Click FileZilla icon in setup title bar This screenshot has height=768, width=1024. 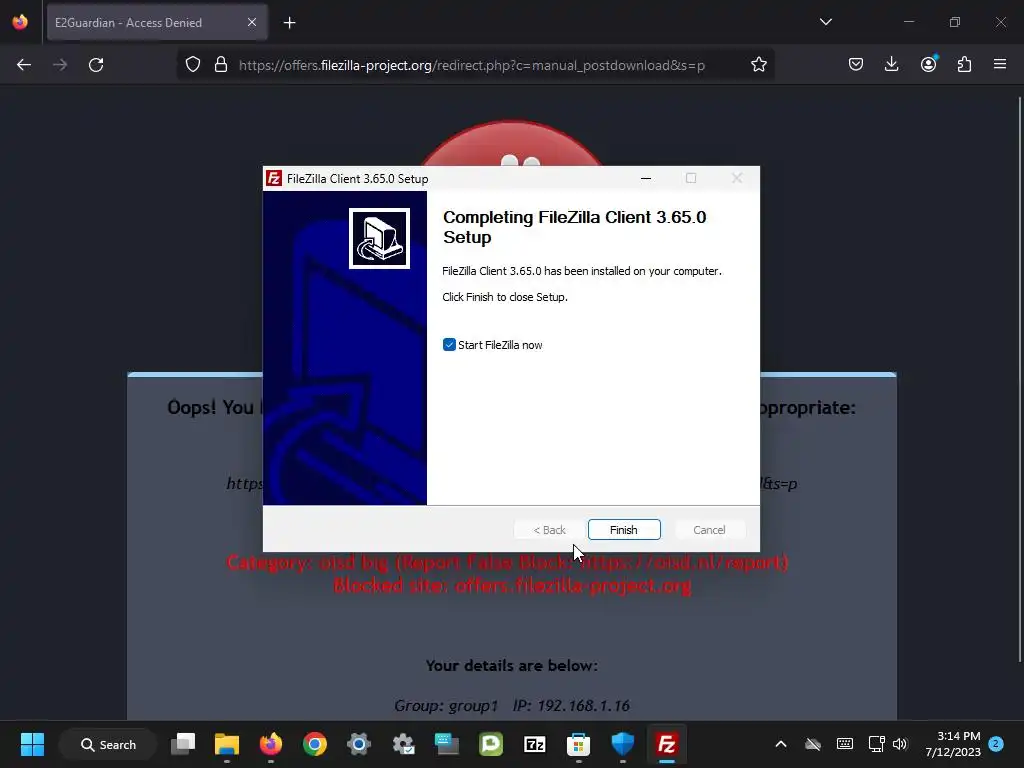click(274, 178)
